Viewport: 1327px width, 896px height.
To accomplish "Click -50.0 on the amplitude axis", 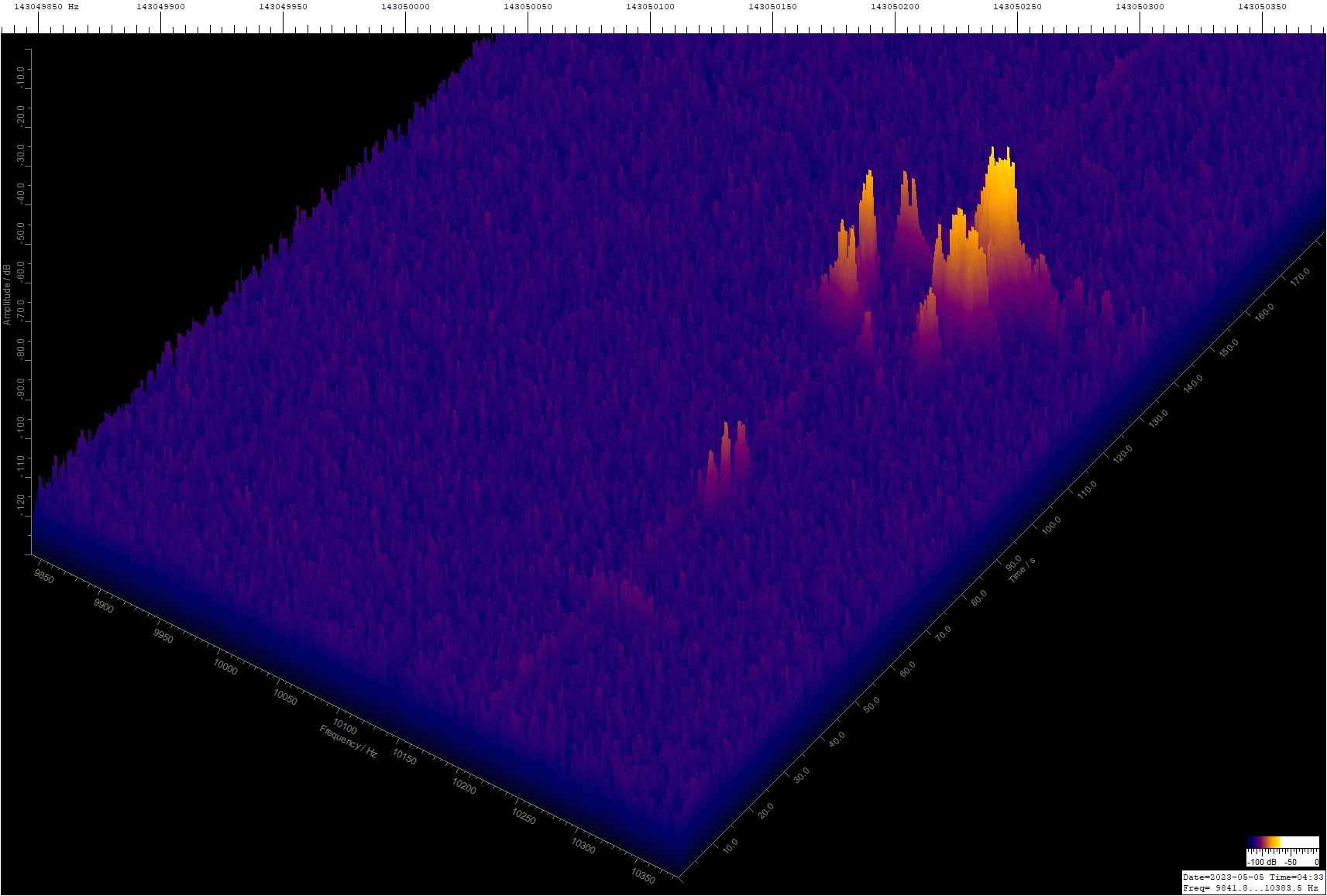I will 20,232.
